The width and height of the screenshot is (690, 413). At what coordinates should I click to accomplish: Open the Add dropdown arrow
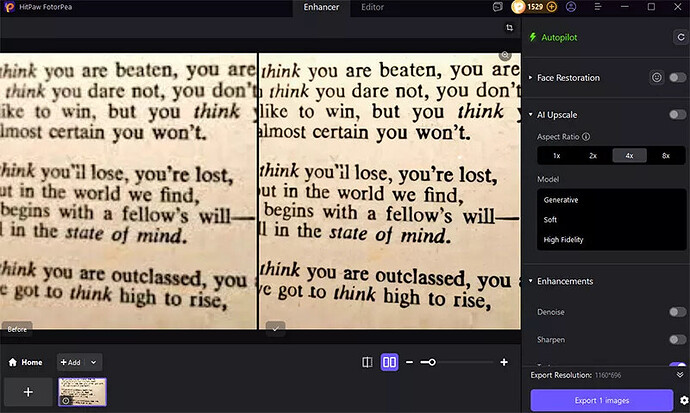pos(93,362)
